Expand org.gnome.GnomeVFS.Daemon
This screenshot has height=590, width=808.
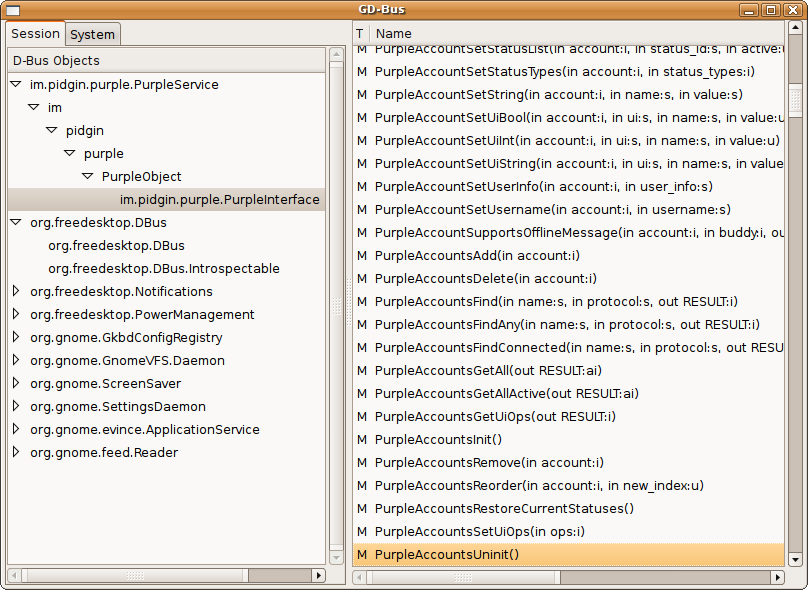point(16,360)
